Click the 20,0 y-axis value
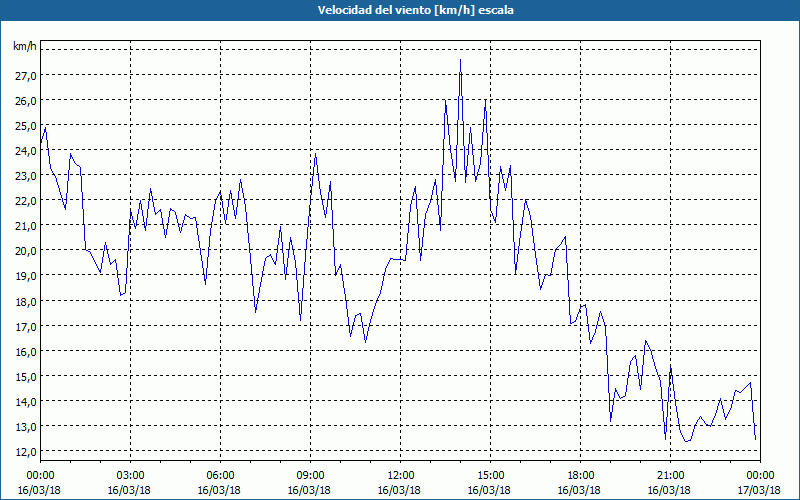The height and width of the screenshot is (500, 800). (x=26, y=251)
